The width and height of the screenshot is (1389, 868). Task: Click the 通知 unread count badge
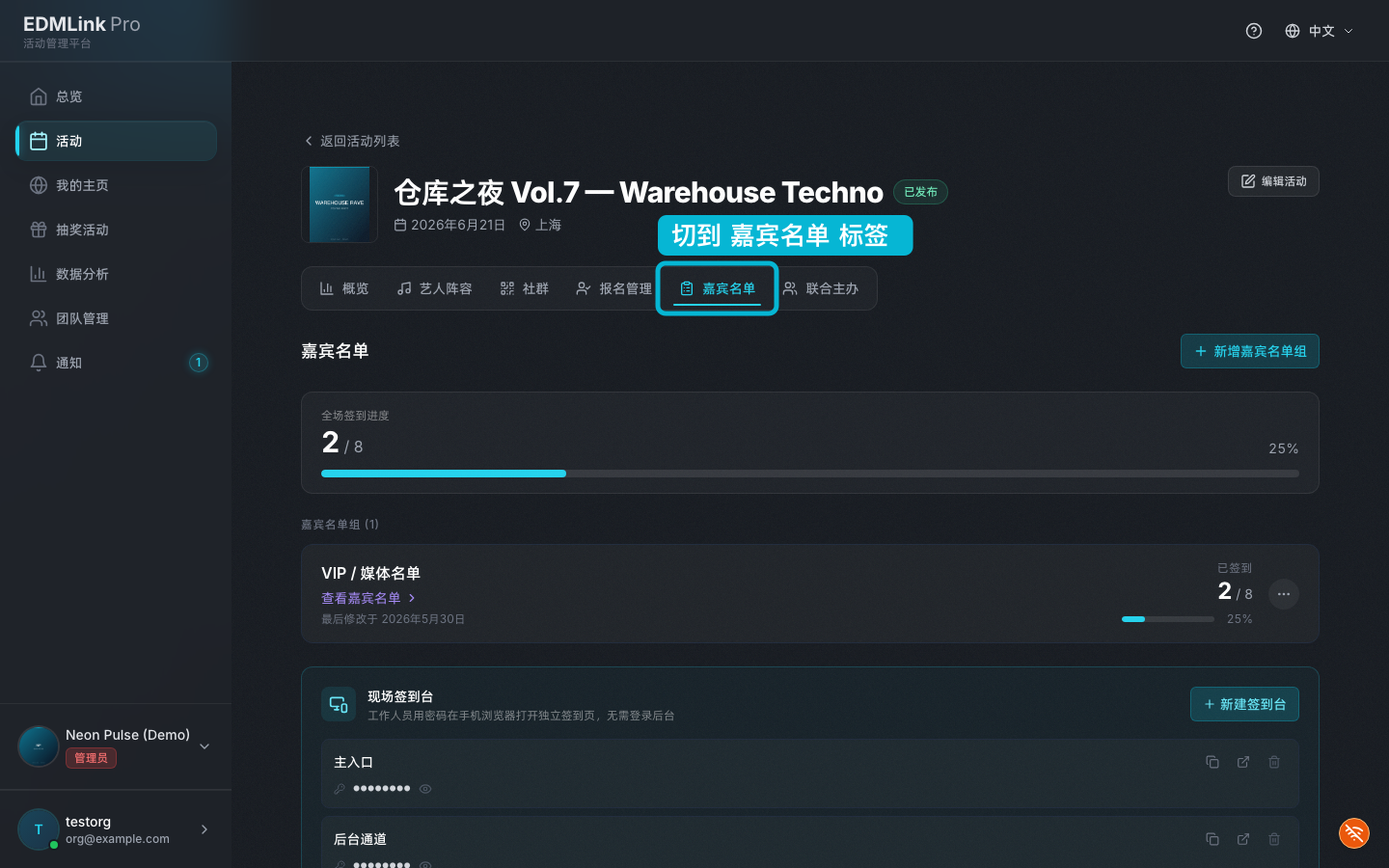198,363
